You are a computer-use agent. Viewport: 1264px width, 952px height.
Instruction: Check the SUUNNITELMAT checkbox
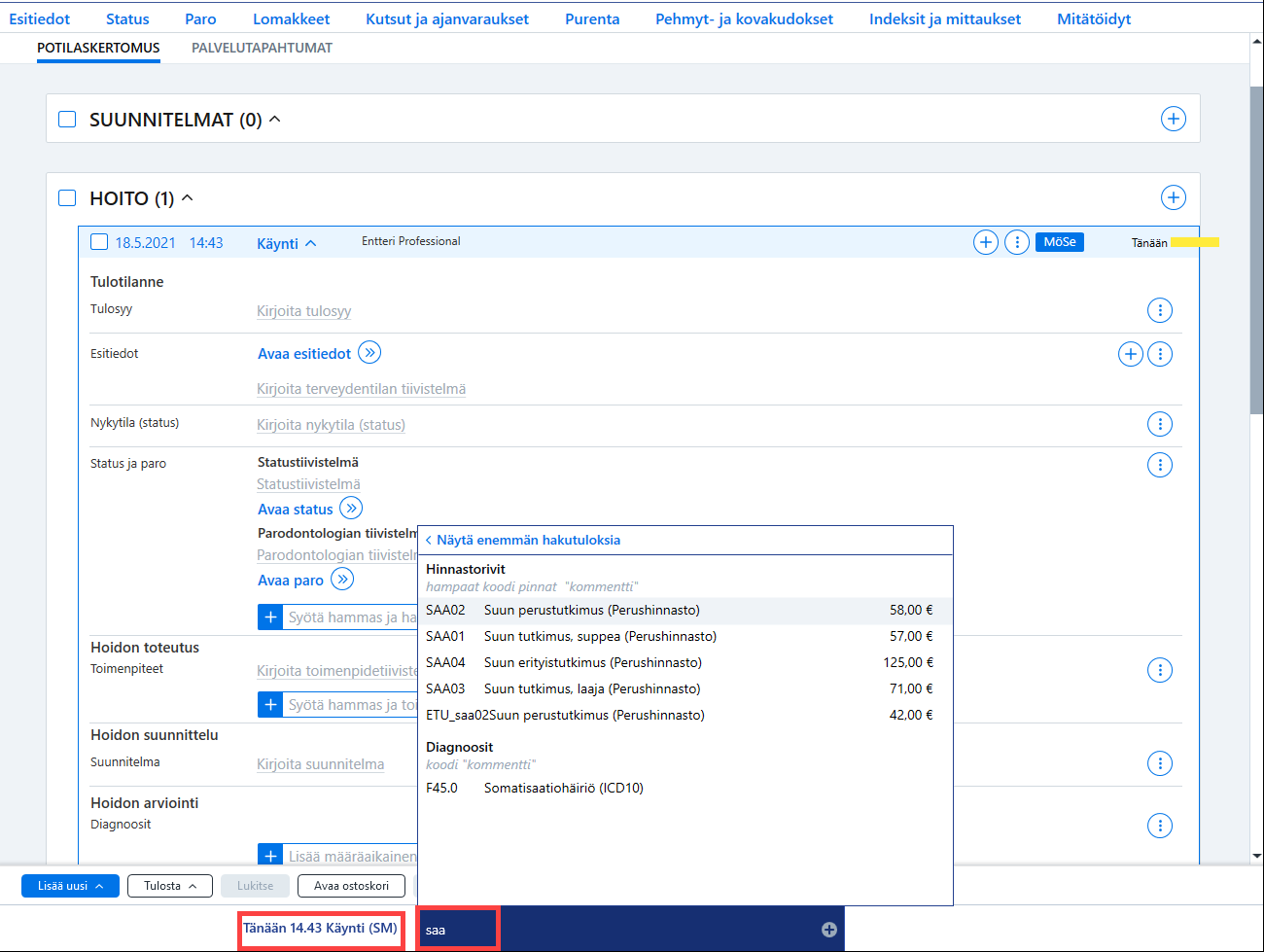[67, 119]
